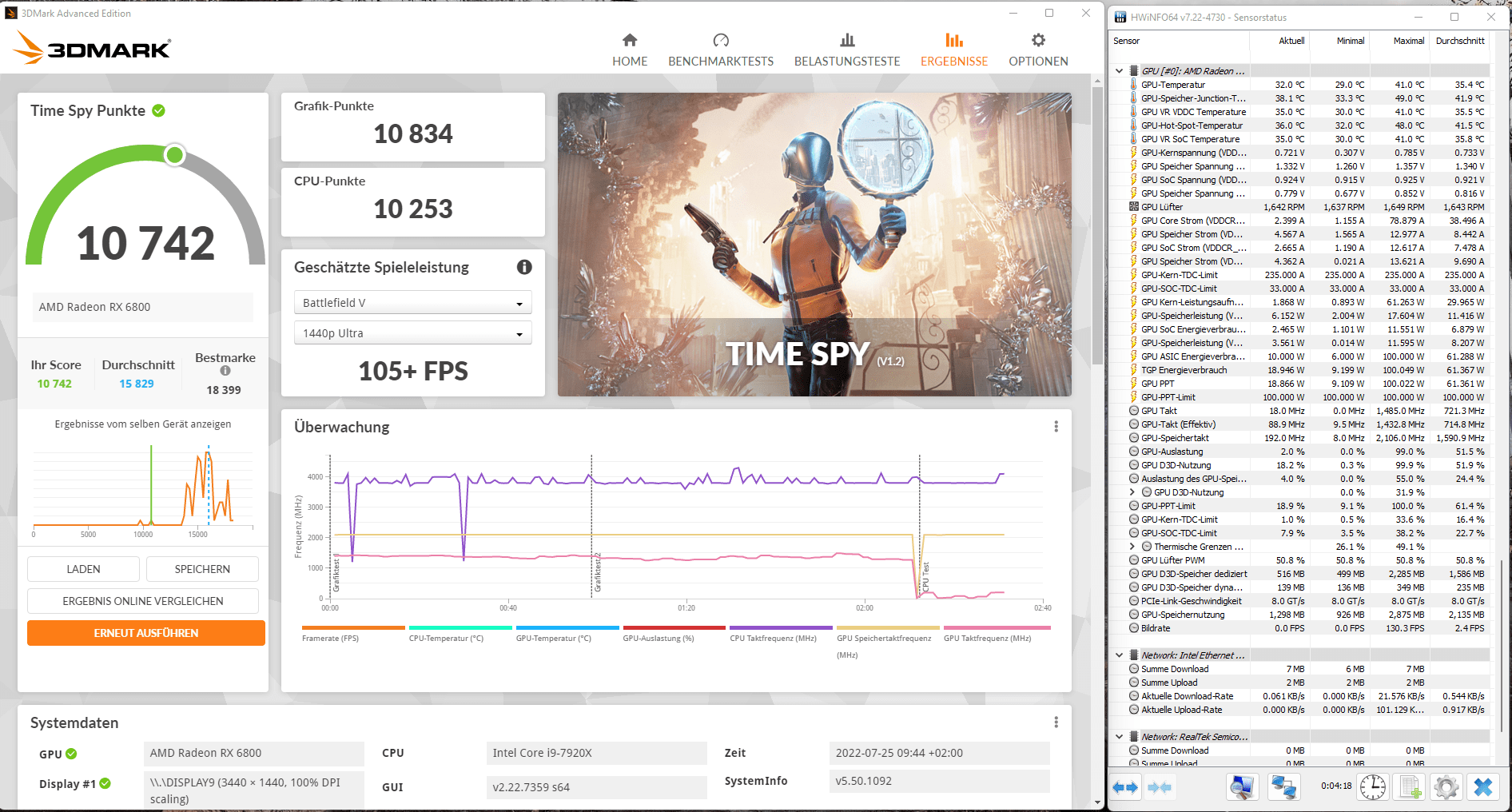Click Intel Core i9-7920X CPU field

596,753
